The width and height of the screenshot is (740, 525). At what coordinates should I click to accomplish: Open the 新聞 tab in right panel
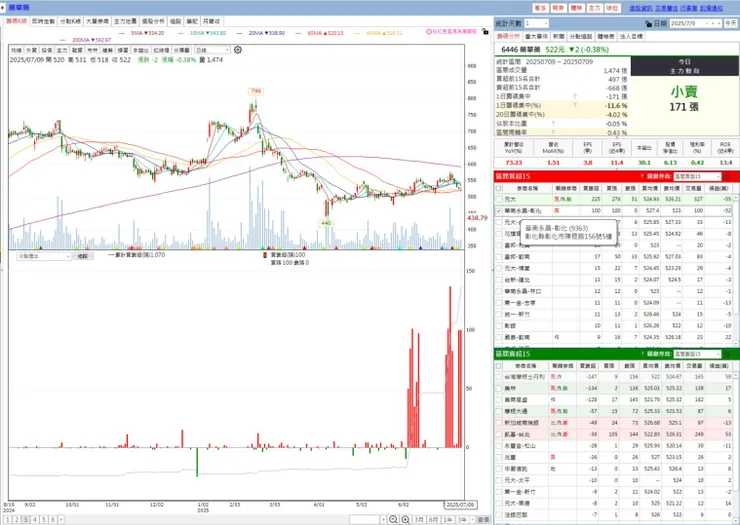click(x=558, y=36)
